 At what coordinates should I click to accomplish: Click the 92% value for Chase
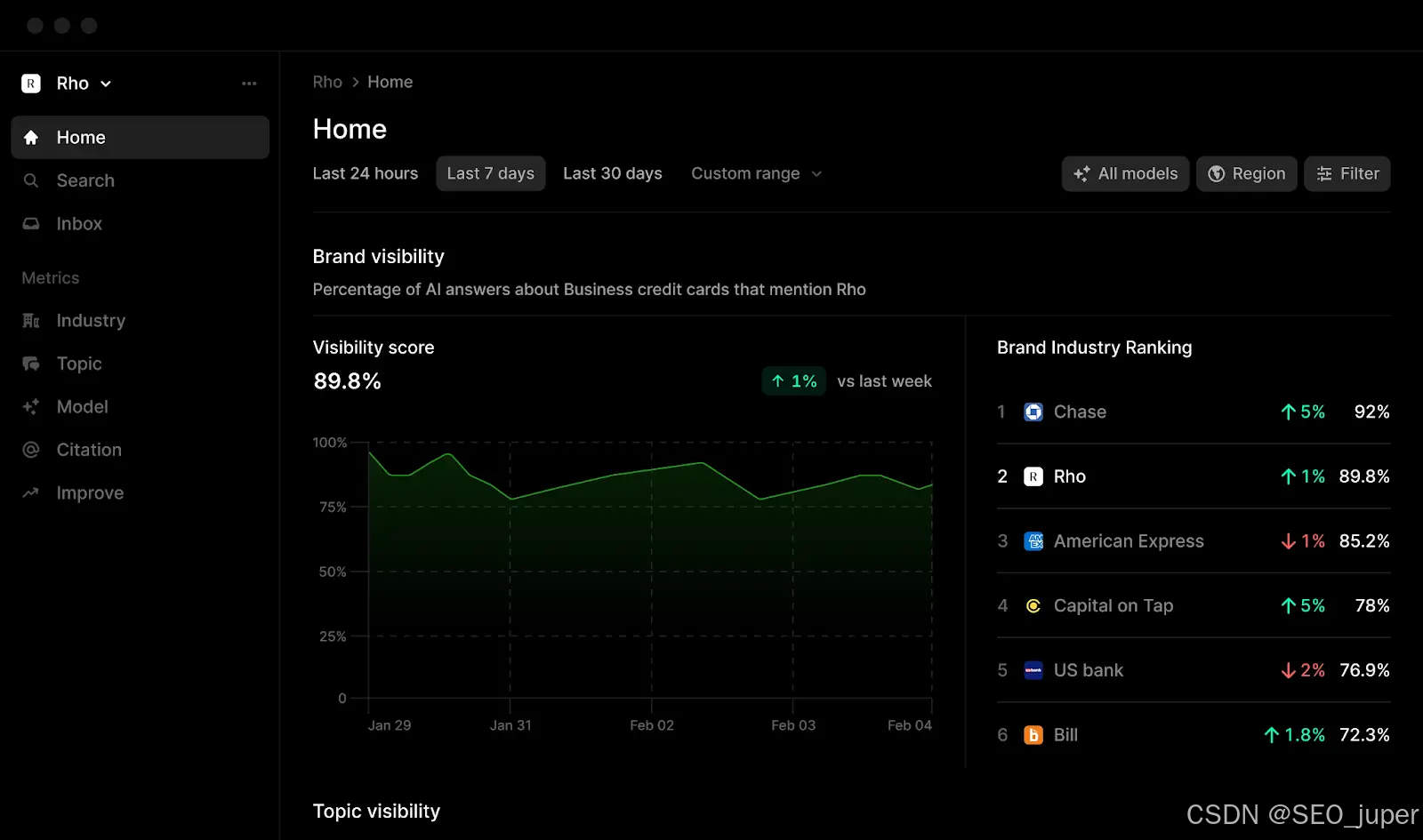point(1371,412)
